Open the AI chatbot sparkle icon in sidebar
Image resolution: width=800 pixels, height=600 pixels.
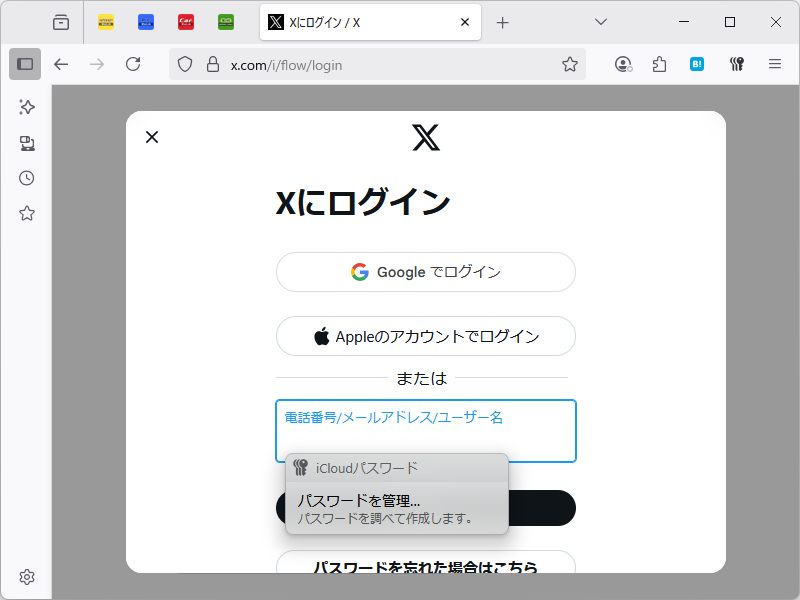click(26, 107)
